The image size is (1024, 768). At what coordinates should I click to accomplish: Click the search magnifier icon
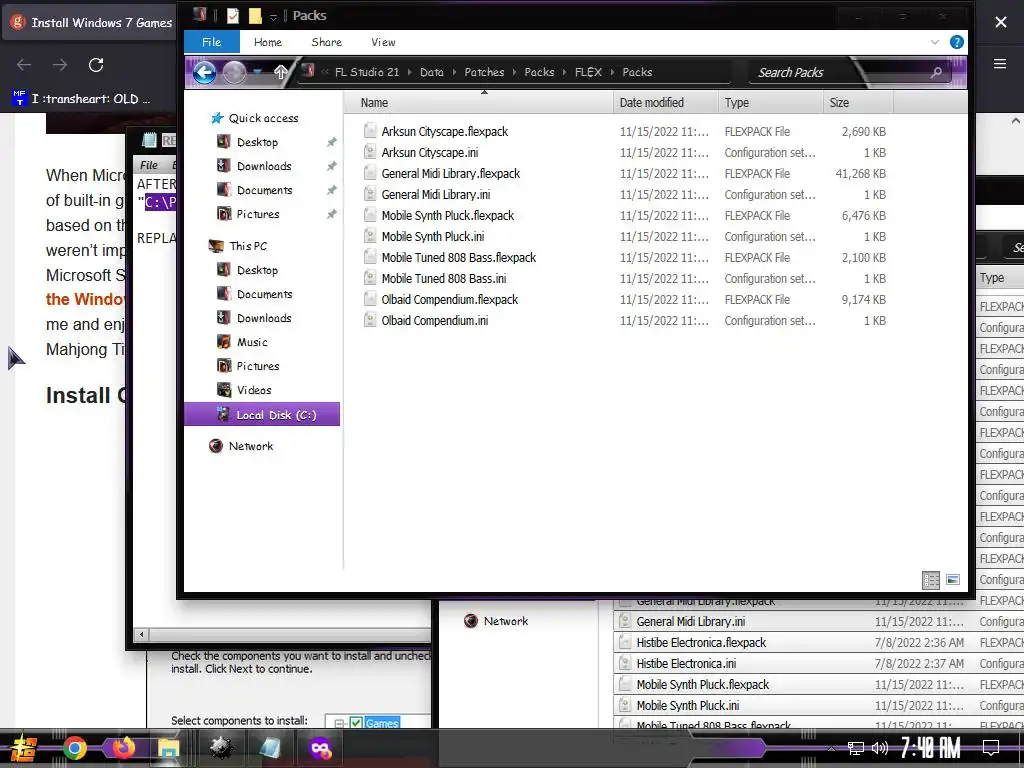pos(936,72)
